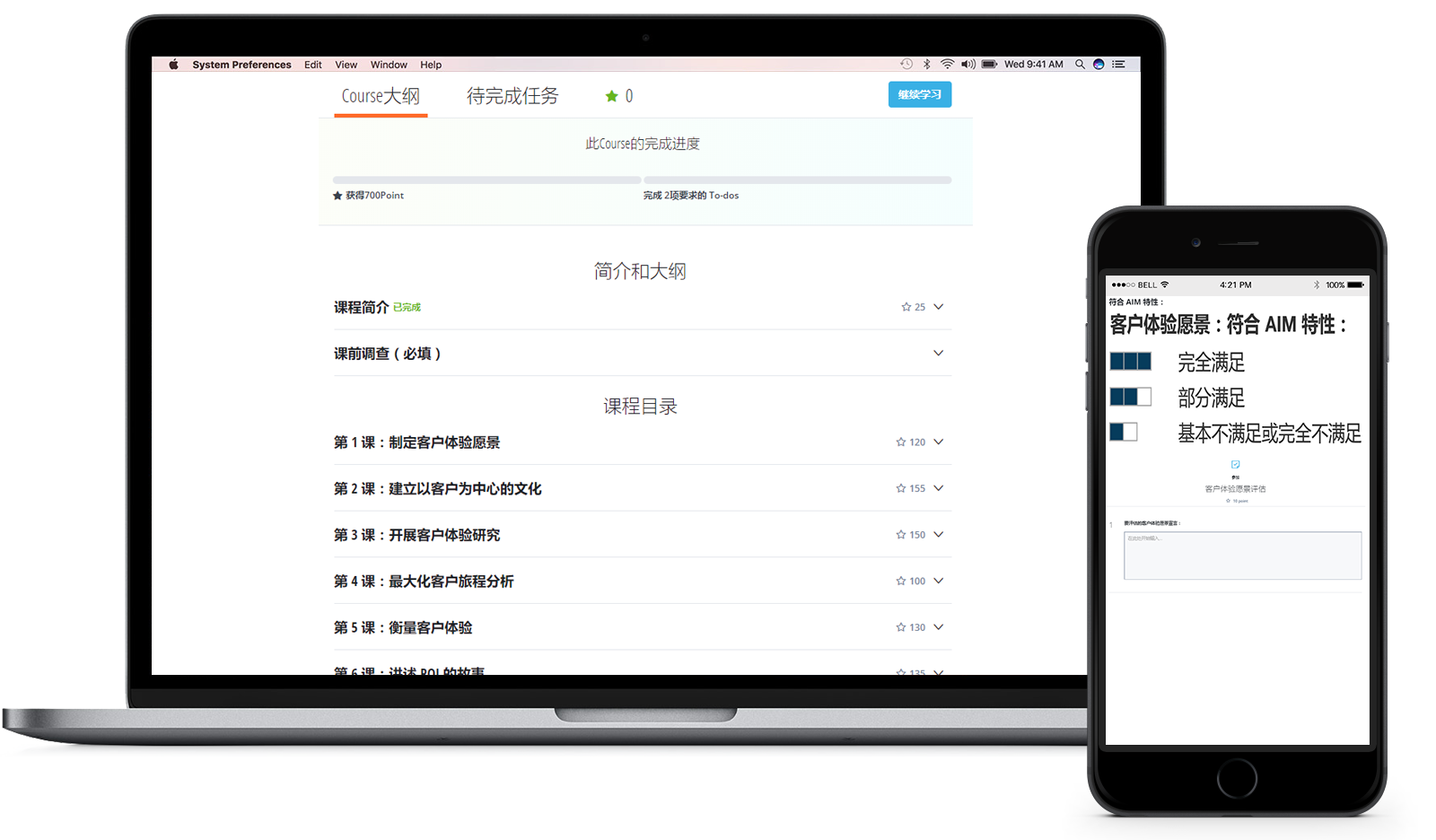
Task: Open the Apple menu icon
Action: tap(173, 65)
